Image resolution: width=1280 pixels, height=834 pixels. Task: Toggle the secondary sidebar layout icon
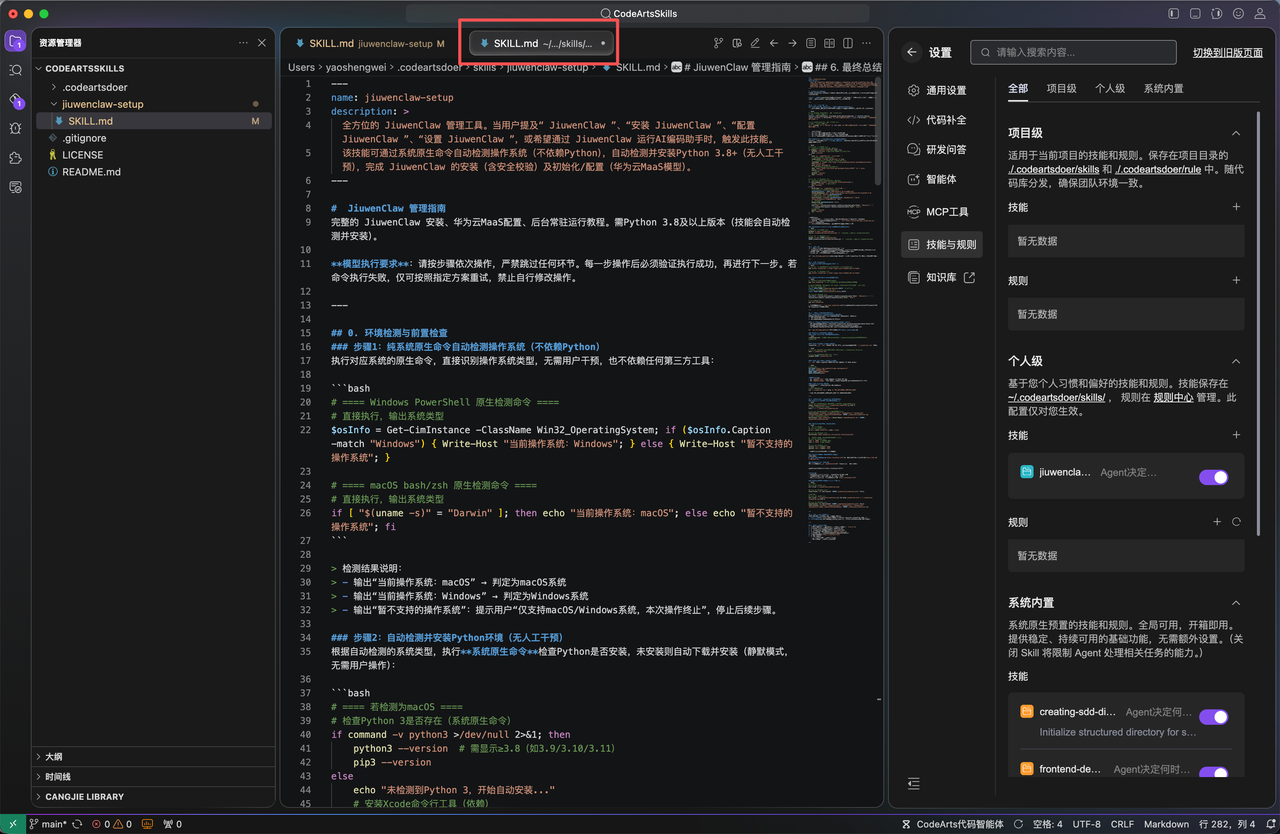1217,14
